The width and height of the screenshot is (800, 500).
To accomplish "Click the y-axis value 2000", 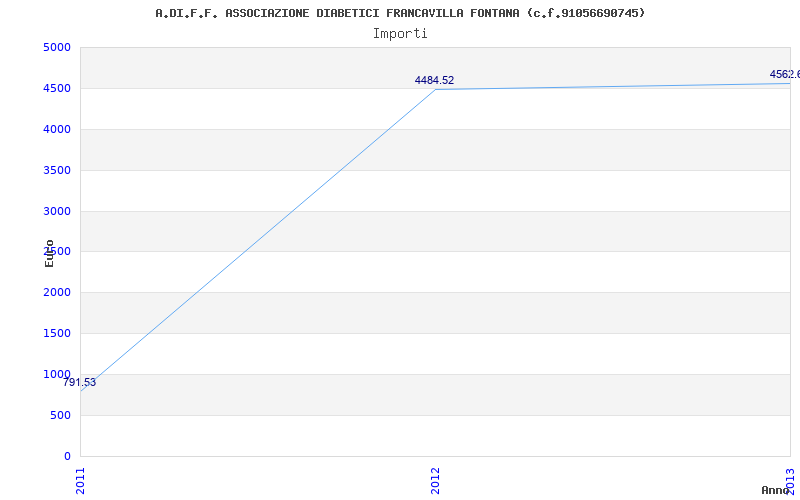I will 57,292.
